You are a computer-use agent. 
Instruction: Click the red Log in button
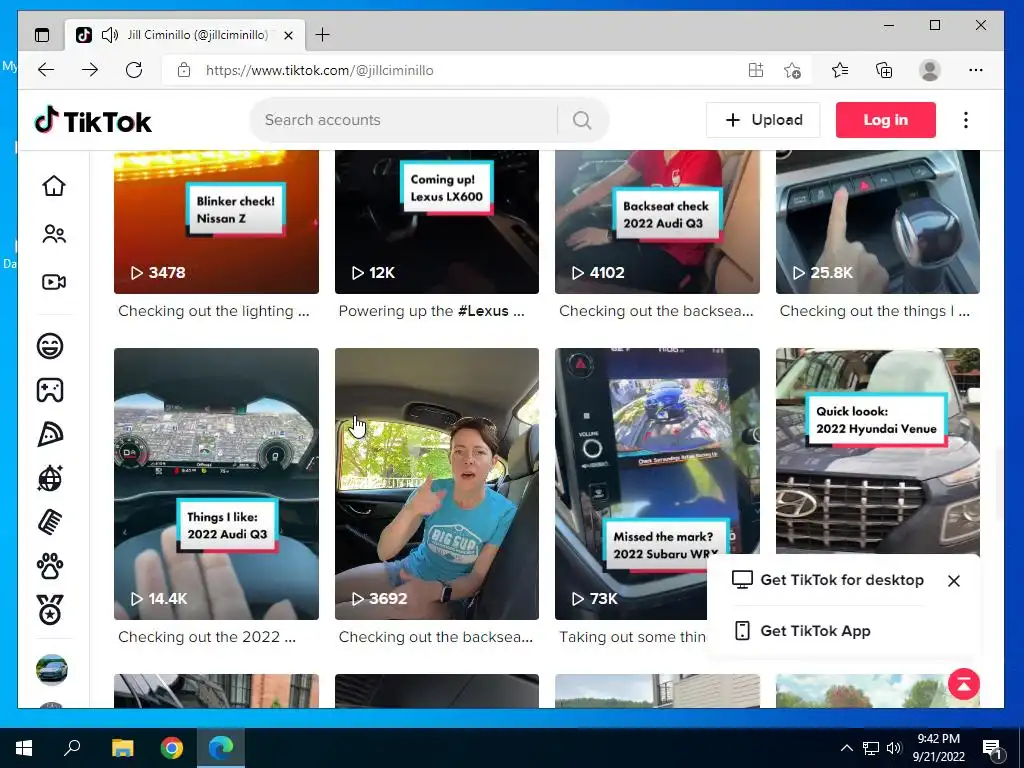pyautogui.click(x=886, y=120)
